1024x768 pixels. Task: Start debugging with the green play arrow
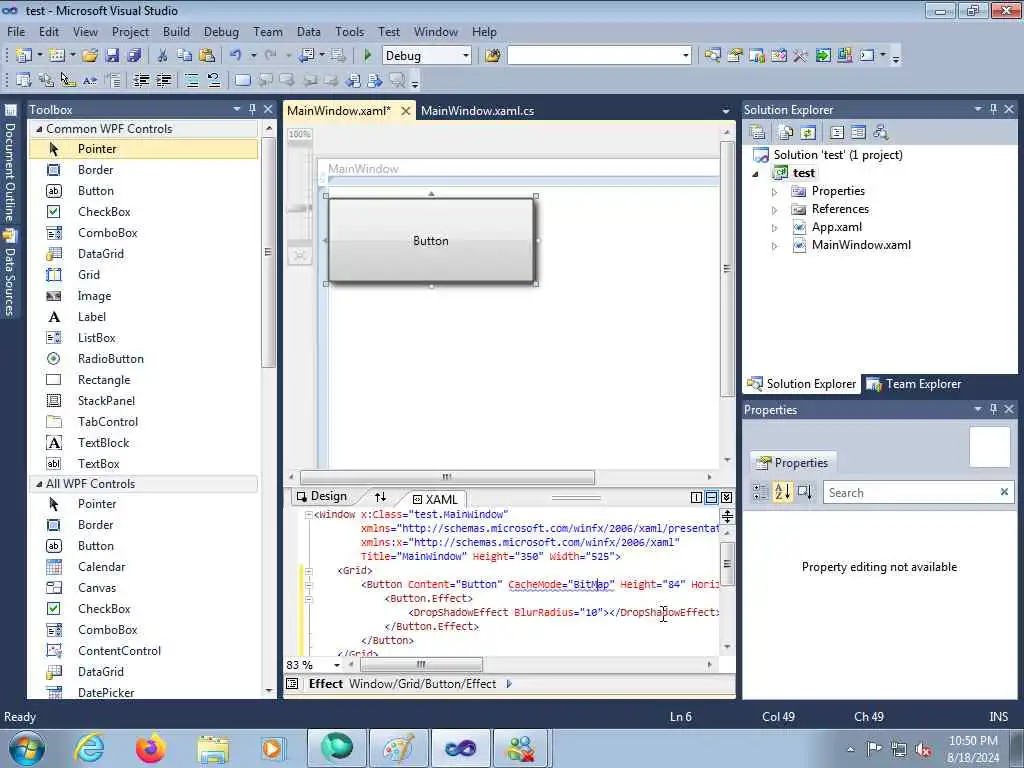coord(367,56)
